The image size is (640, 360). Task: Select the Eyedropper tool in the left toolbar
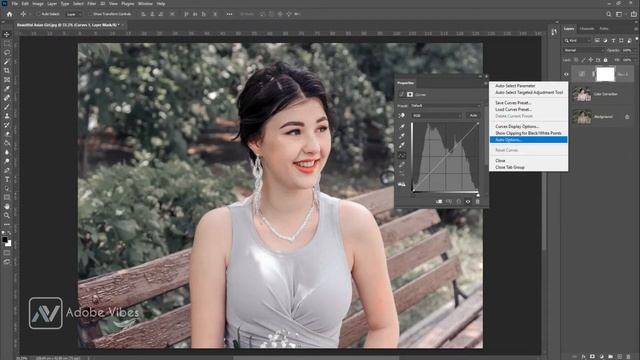point(7,89)
